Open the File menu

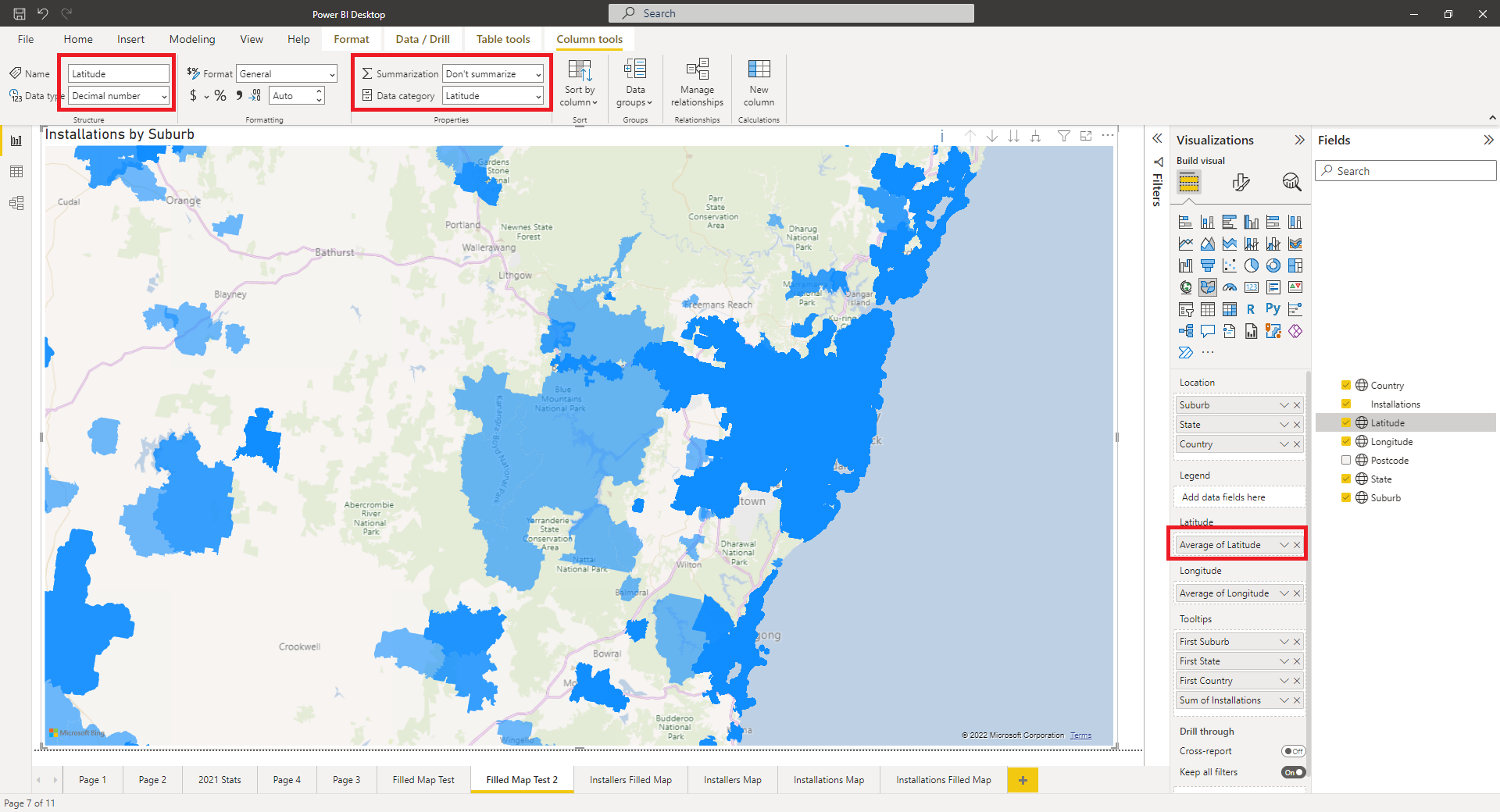click(26, 39)
